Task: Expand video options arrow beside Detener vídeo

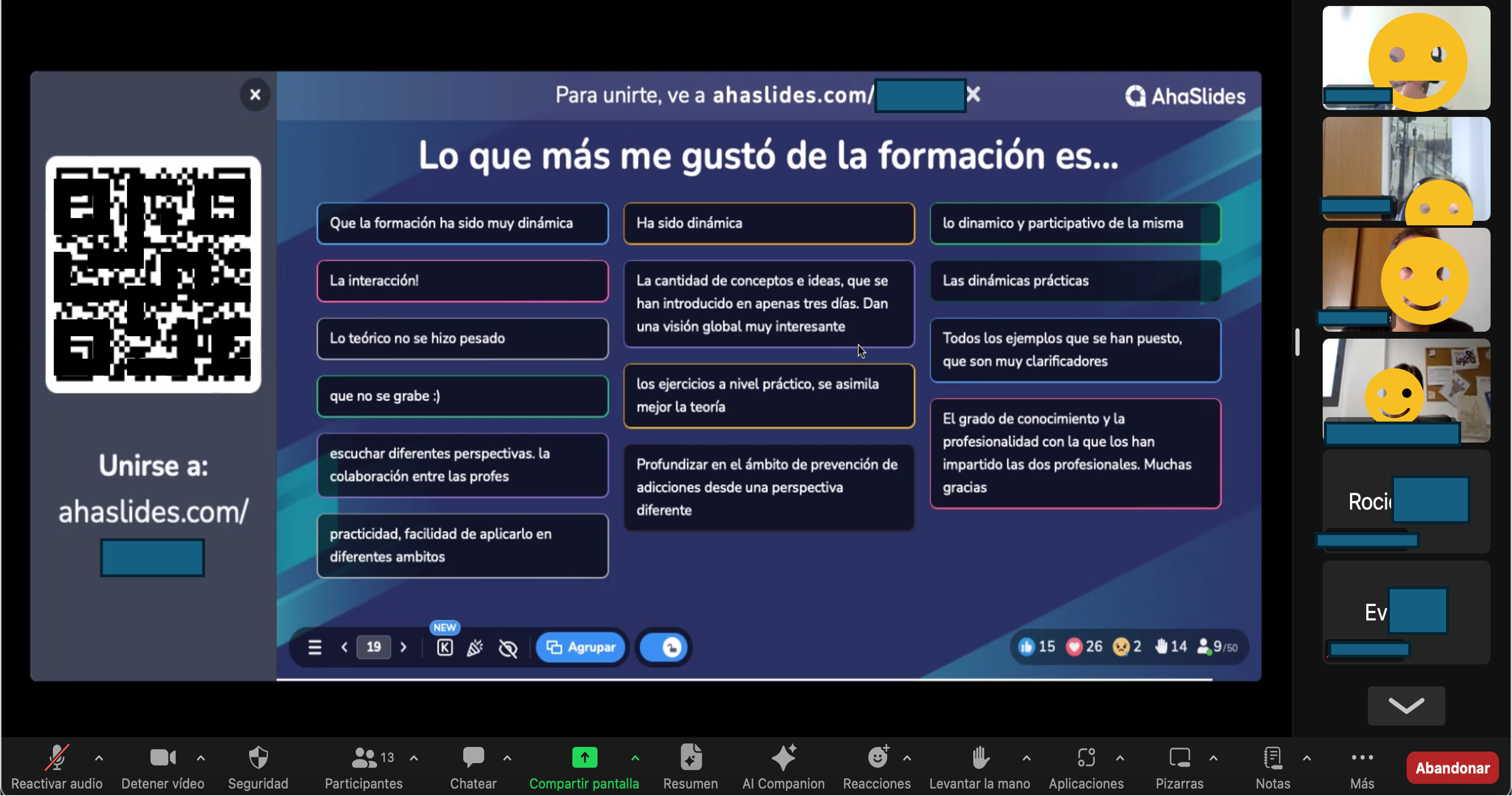Action: pos(201,758)
